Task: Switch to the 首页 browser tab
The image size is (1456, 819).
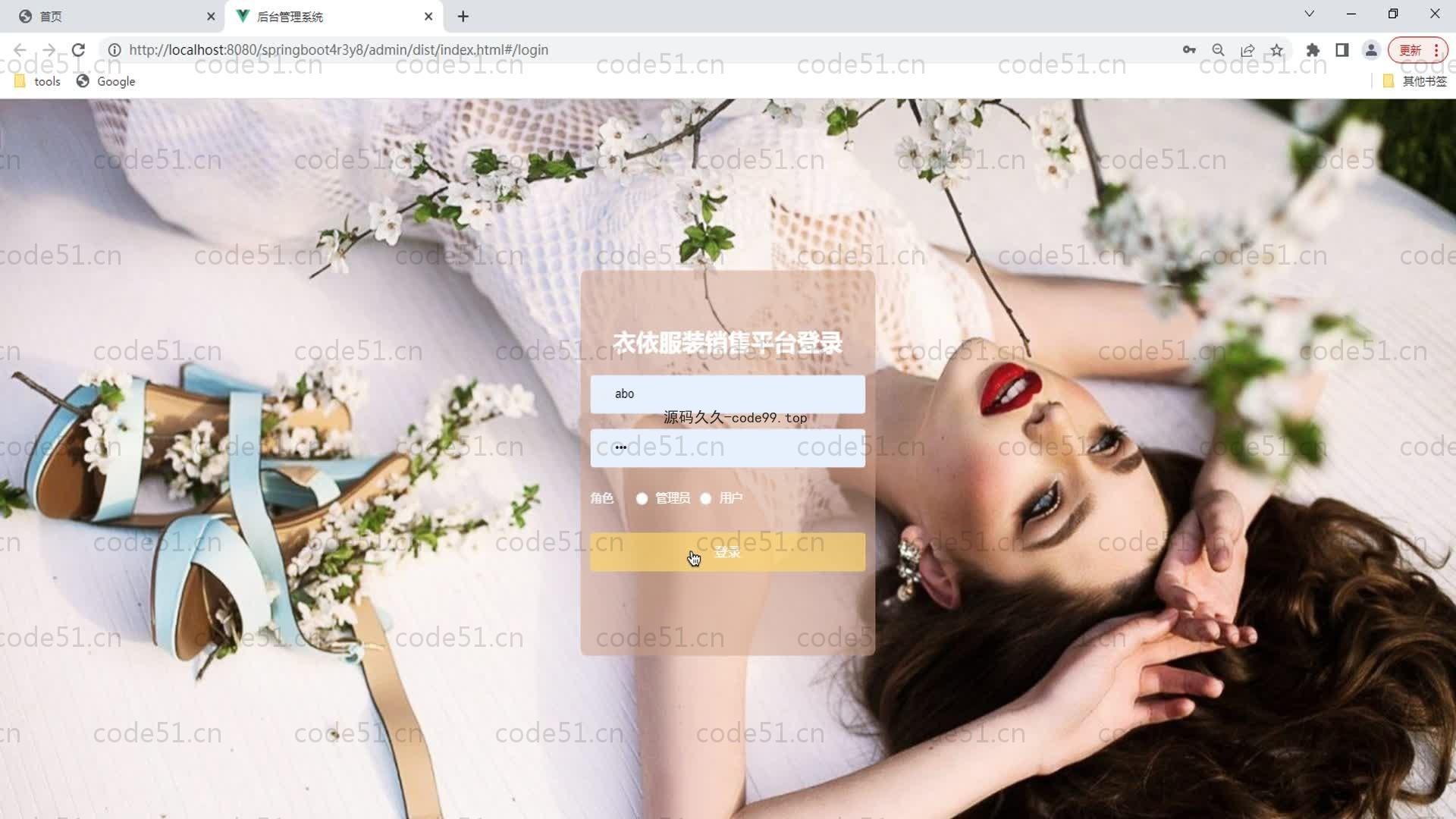Action: [x=114, y=16]
